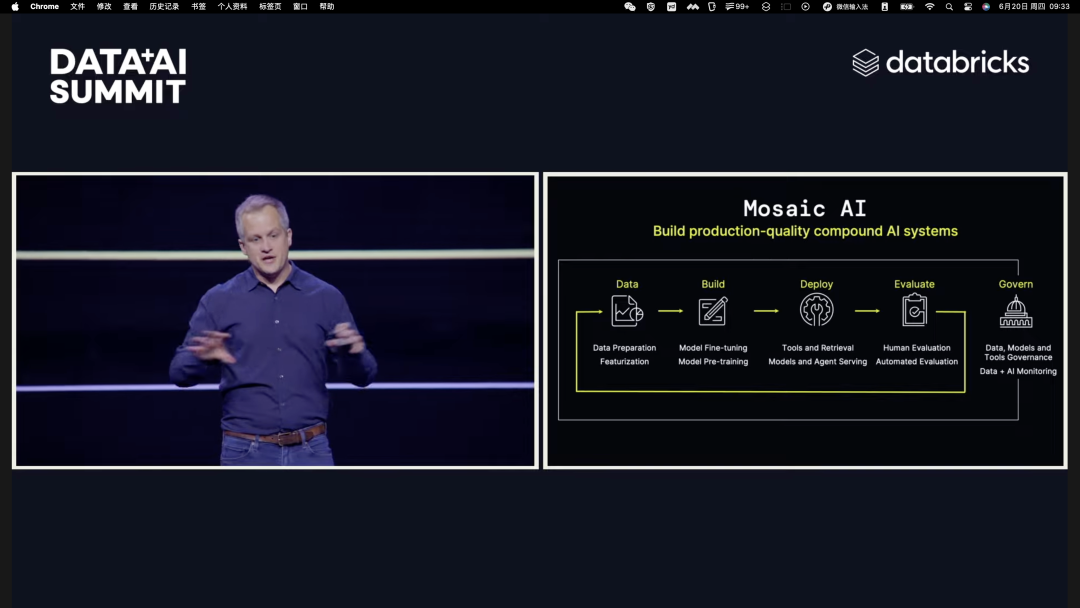The height and width of the screenshot is (608, 1080).
Task: Click the 'Model Fine-tuning' label
Action: pos(713,348)
